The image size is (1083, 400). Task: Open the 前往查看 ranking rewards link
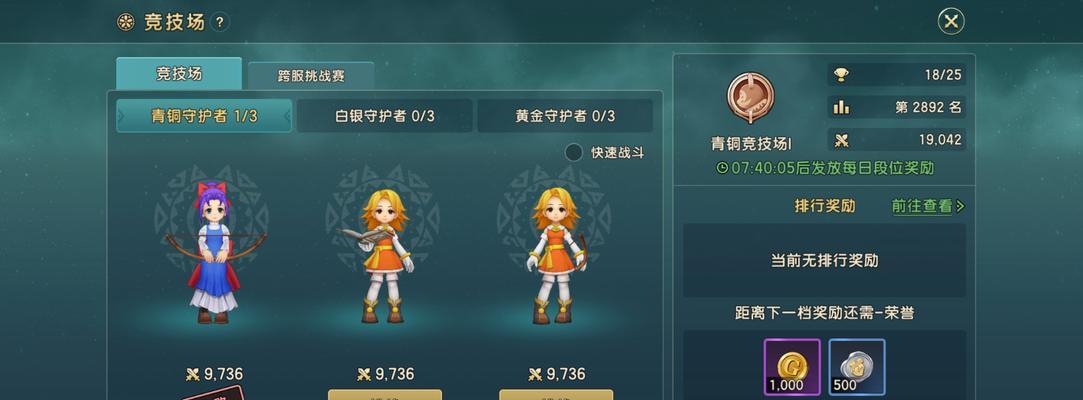pos(928,206)
